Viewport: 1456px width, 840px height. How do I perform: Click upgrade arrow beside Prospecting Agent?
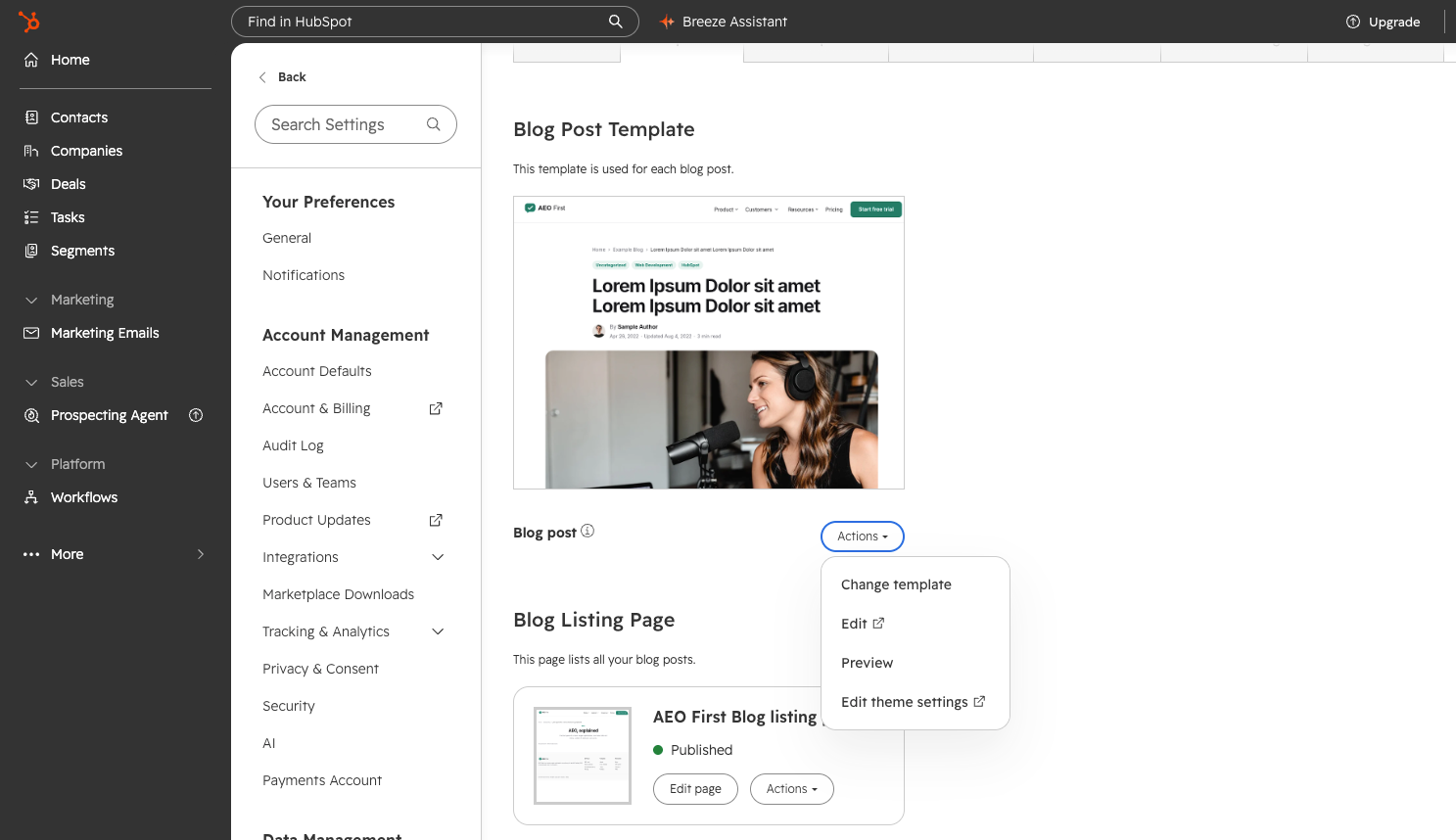click(196, 415)
